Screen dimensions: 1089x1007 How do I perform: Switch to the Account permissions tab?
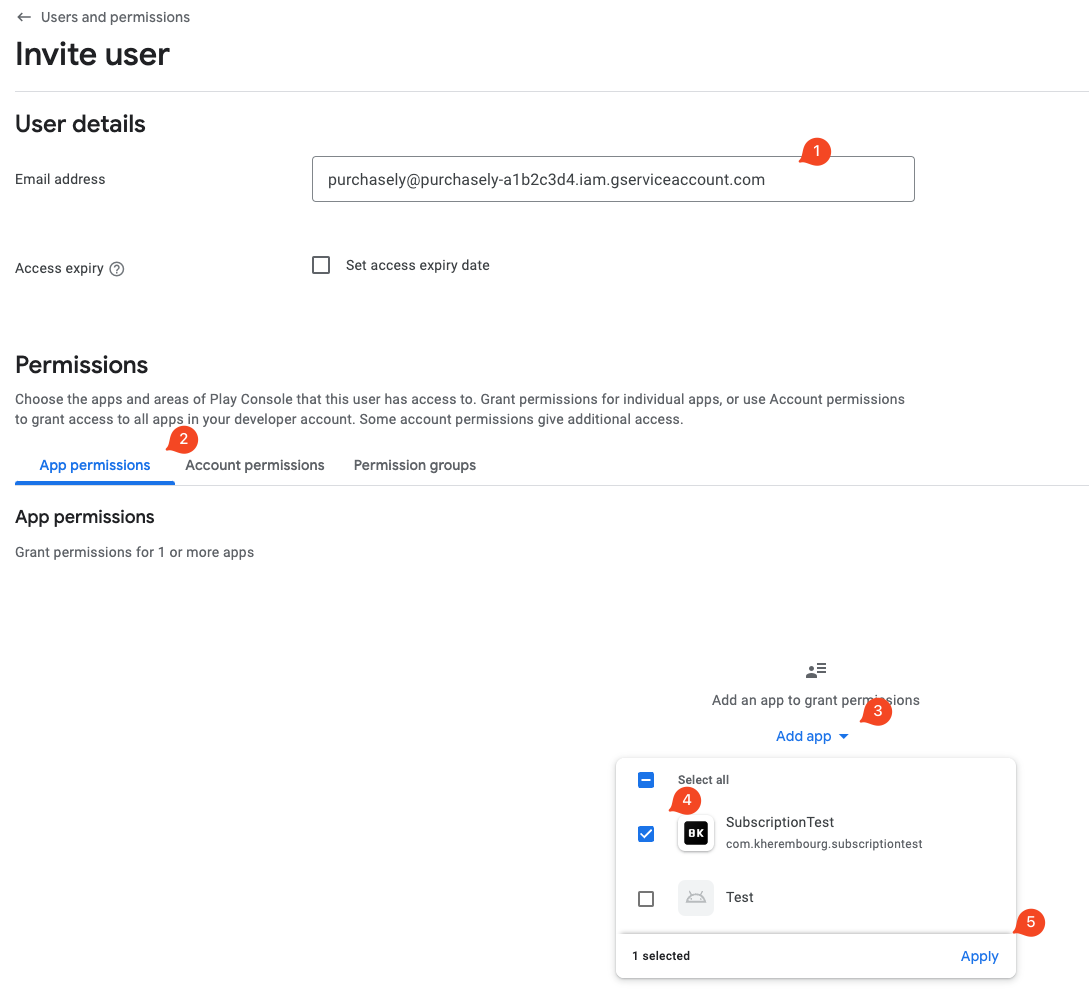pyautogui.click(x=255, y=465)
